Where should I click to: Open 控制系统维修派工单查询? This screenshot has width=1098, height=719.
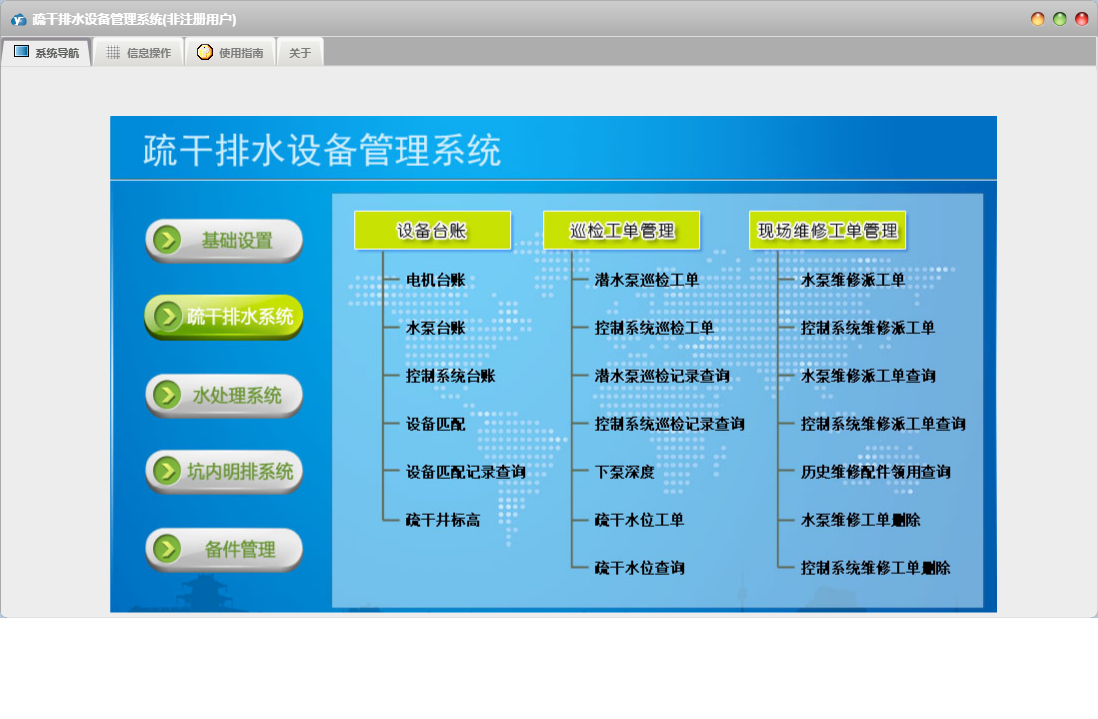click(883, 424)
